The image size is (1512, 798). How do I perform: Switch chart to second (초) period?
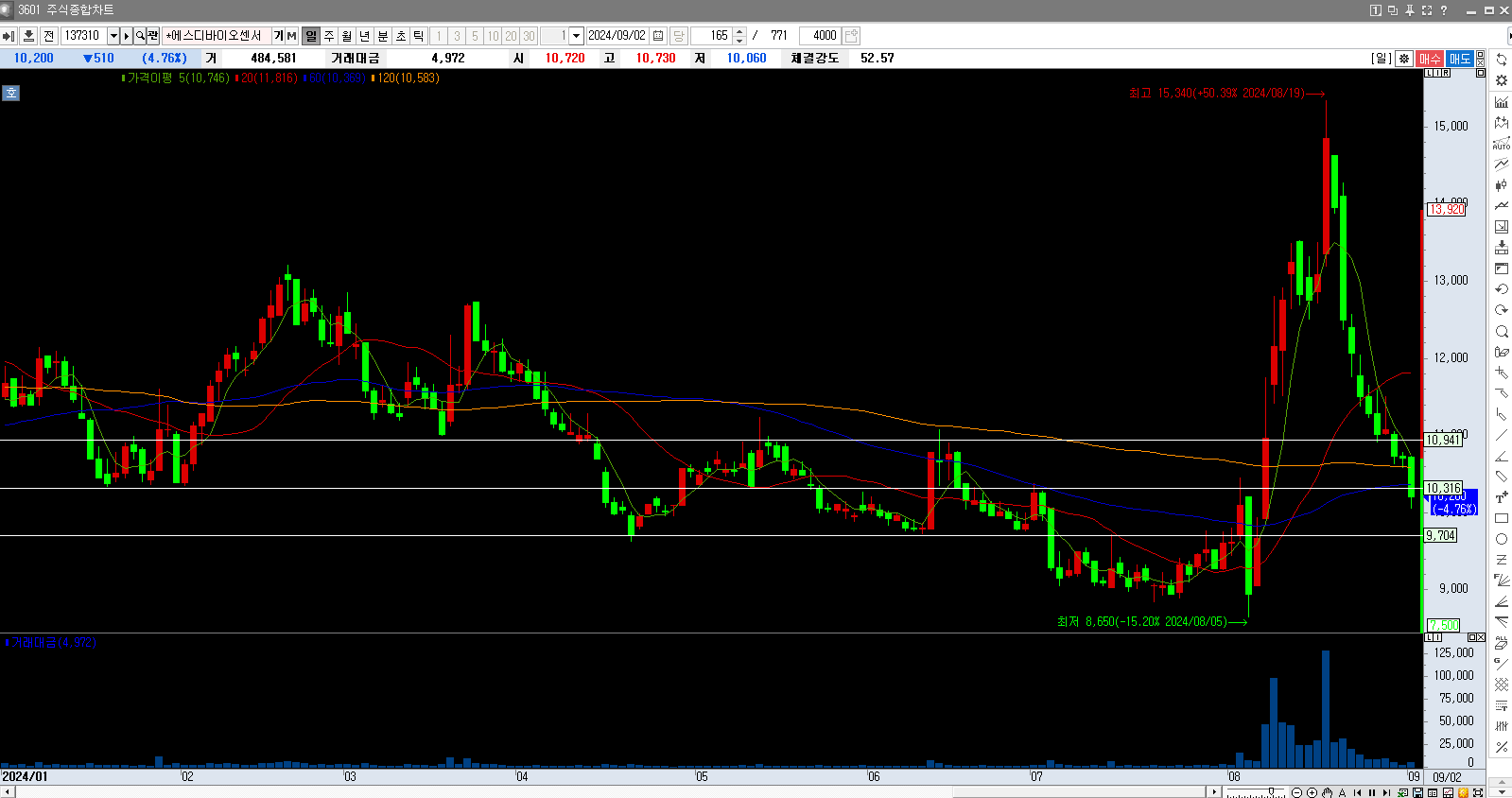pos(401,36)
